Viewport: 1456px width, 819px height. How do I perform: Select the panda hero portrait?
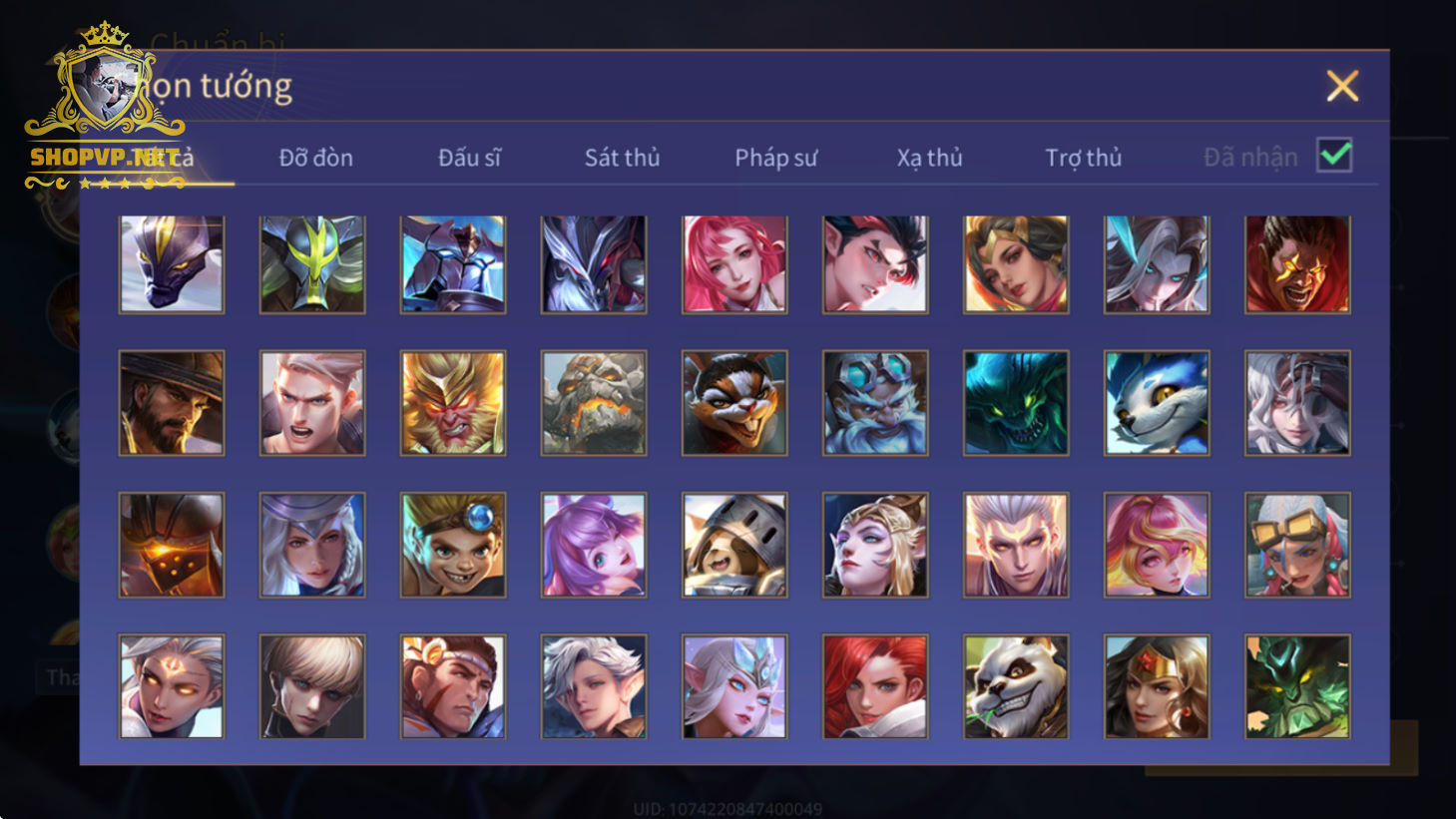pos(1016,687)
